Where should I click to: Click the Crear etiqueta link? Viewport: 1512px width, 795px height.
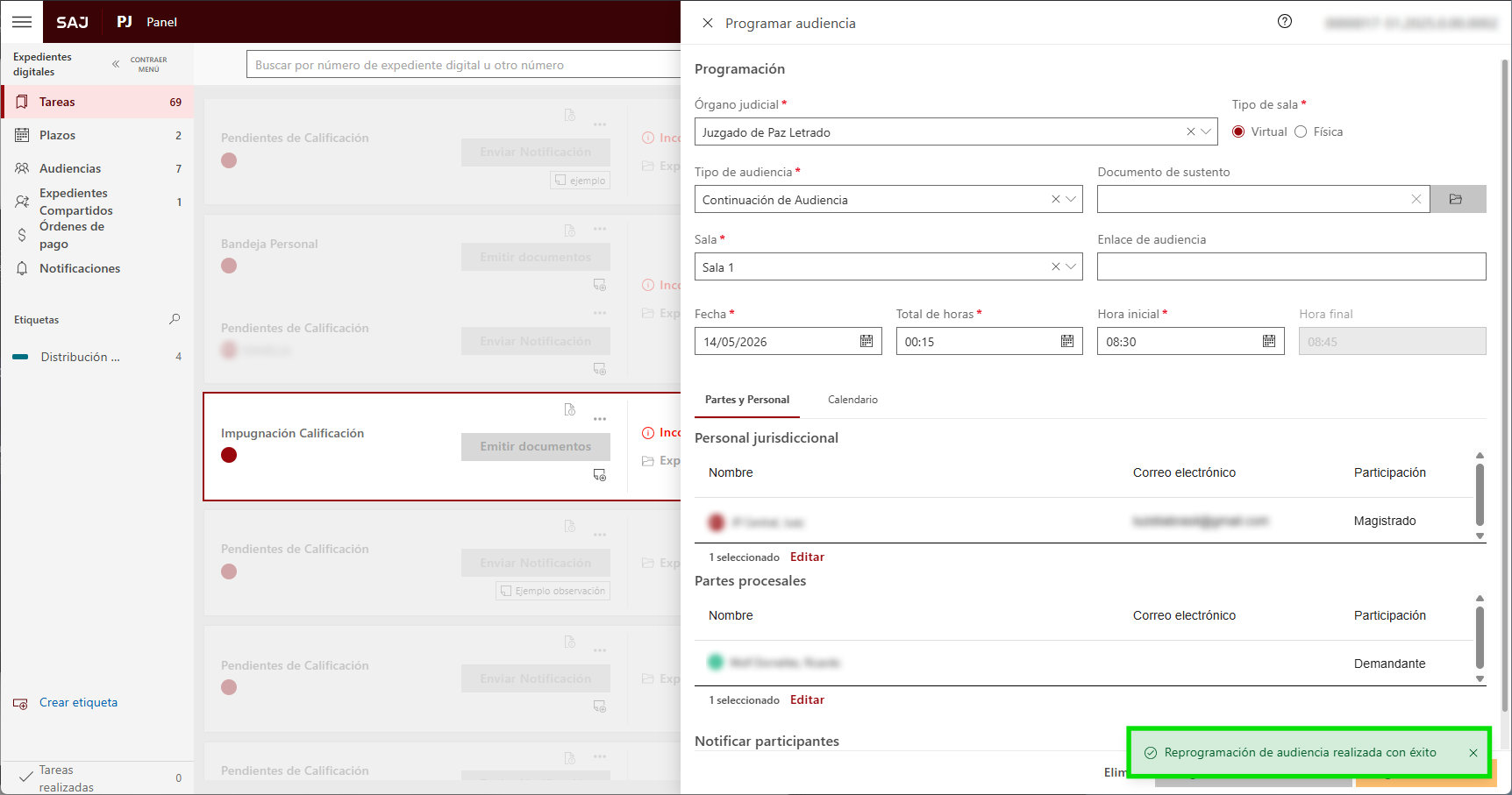coord(78,702)
